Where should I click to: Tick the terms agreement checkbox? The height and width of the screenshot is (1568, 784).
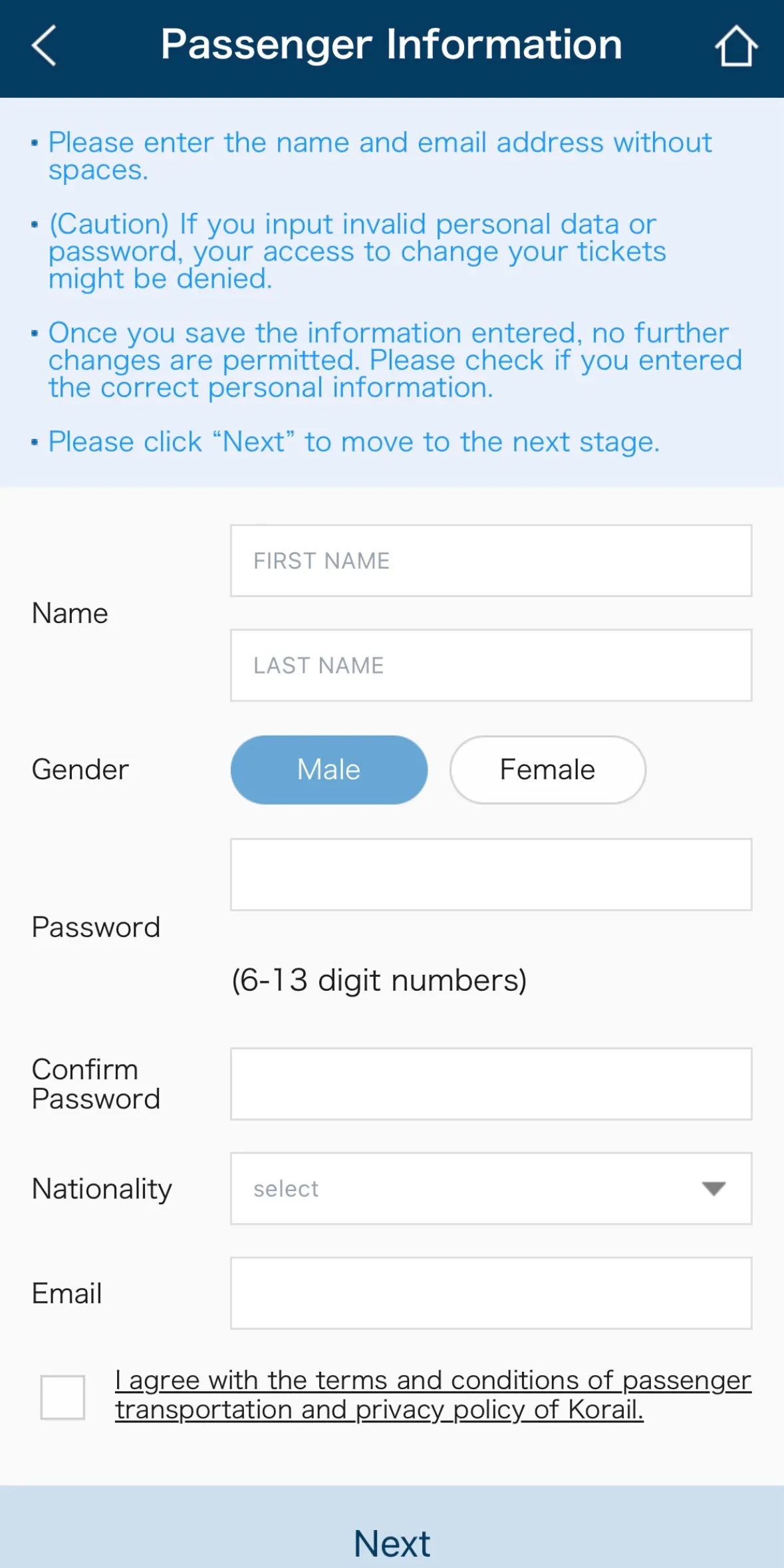pyautogui.click(x=63, y=1396)
